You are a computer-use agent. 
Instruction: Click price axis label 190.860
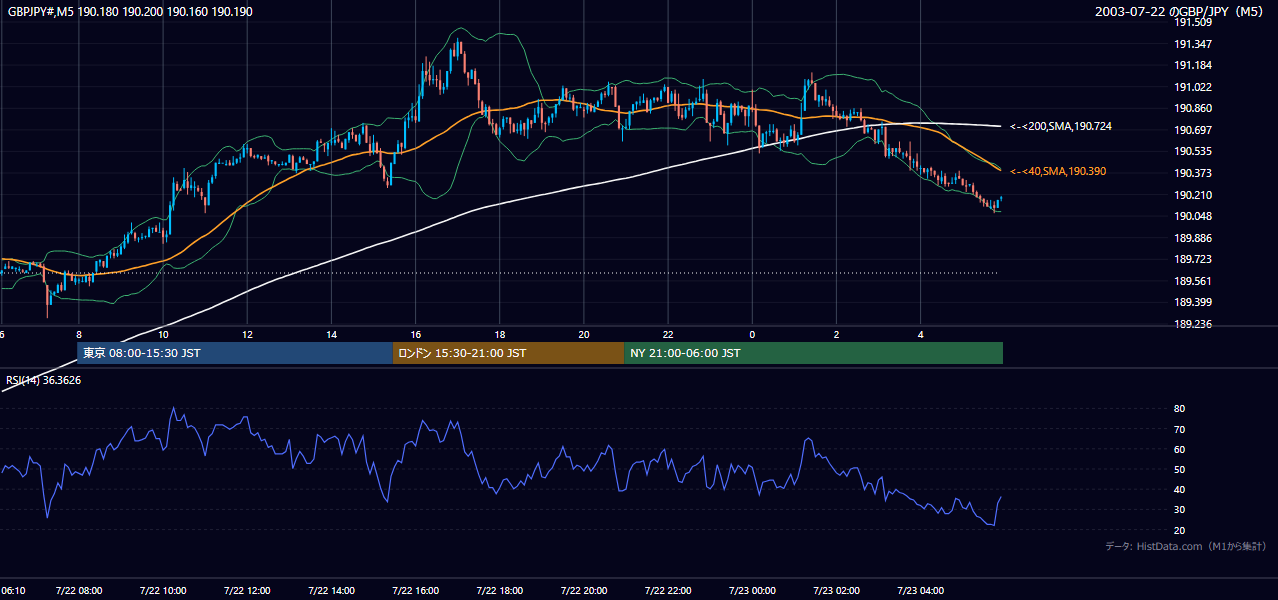[x=1194, y=108]
